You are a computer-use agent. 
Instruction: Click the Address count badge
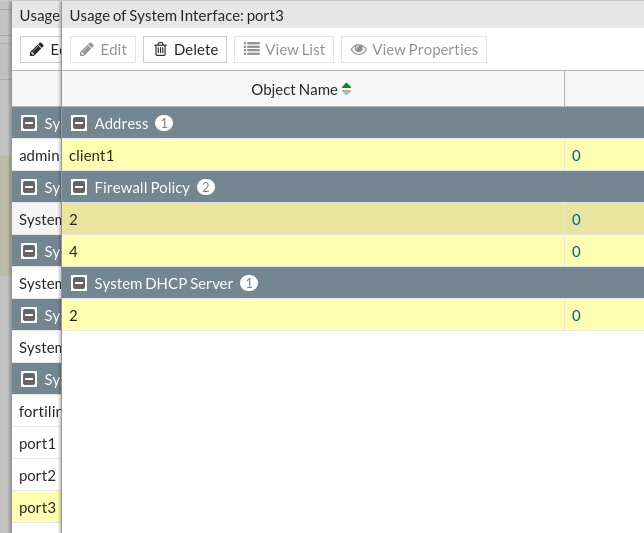tap(164, 124)
